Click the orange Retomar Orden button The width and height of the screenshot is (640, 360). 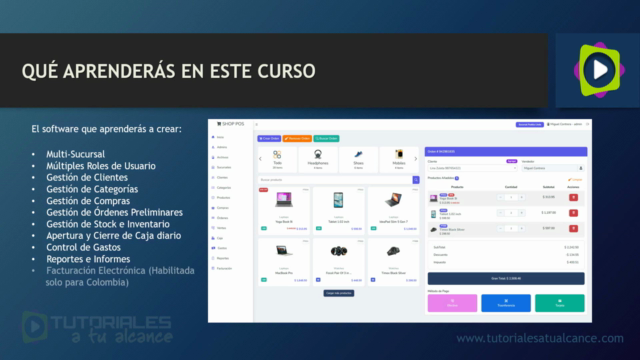297,139
